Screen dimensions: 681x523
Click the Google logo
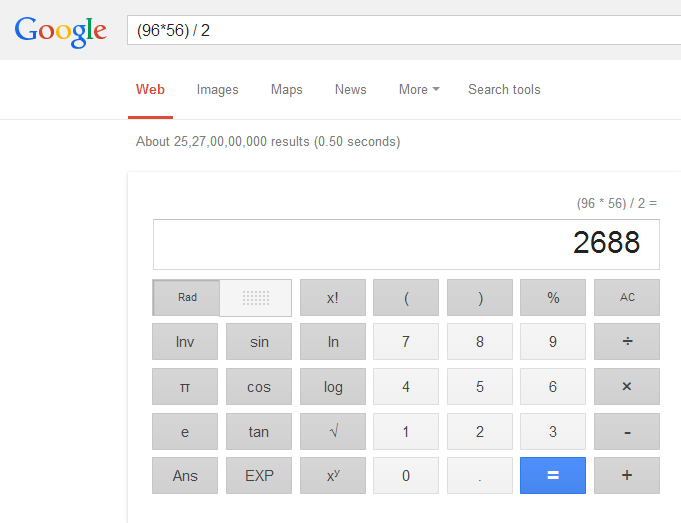coord(60,31)
